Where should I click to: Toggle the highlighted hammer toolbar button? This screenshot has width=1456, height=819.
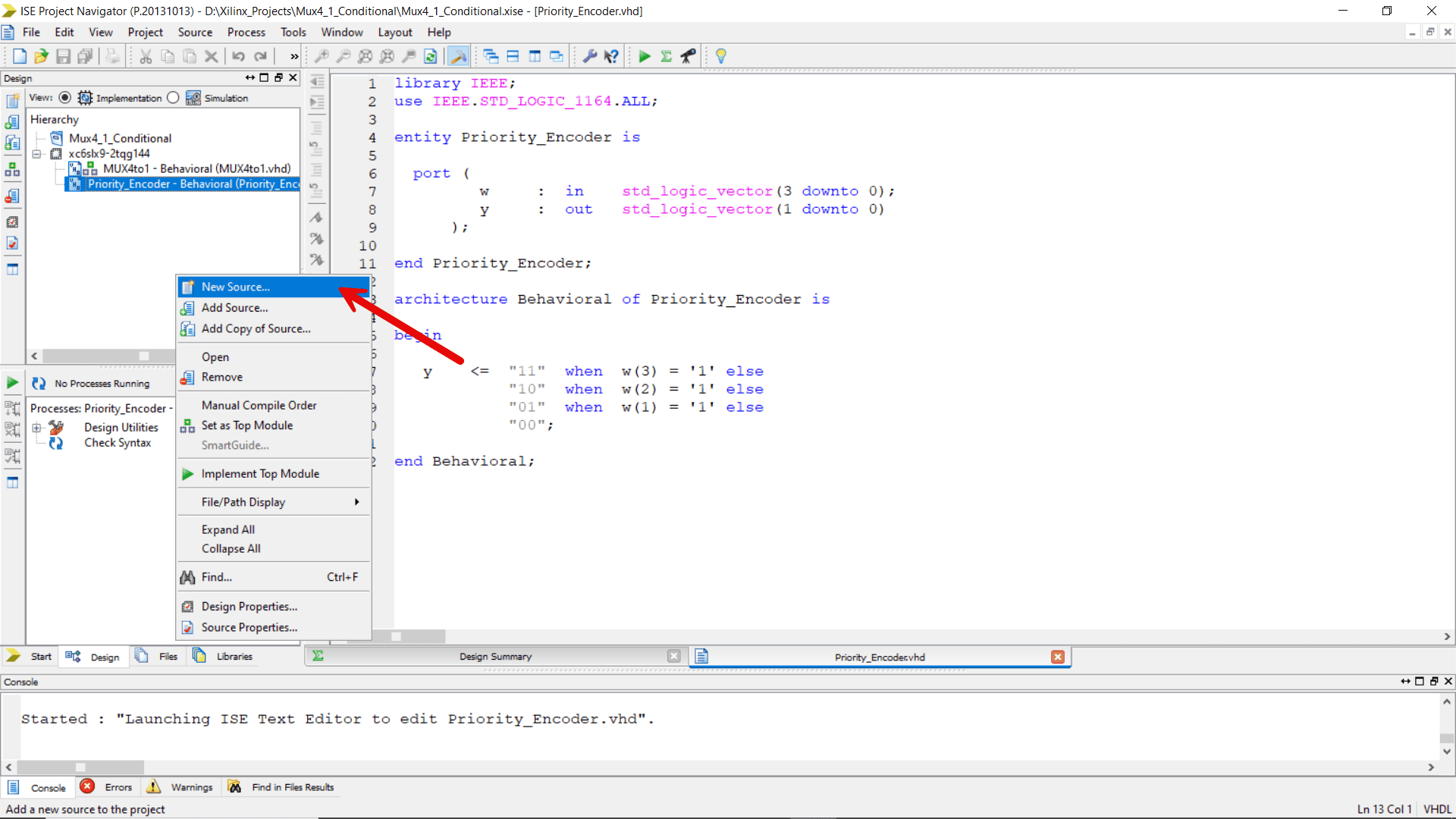coord(458,55)
